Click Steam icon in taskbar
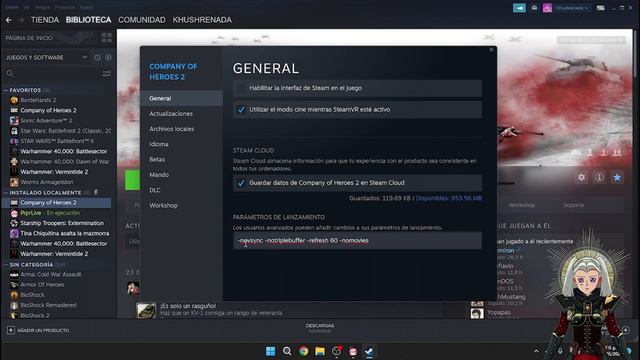640x360 pixels. [x=369, y=351]
